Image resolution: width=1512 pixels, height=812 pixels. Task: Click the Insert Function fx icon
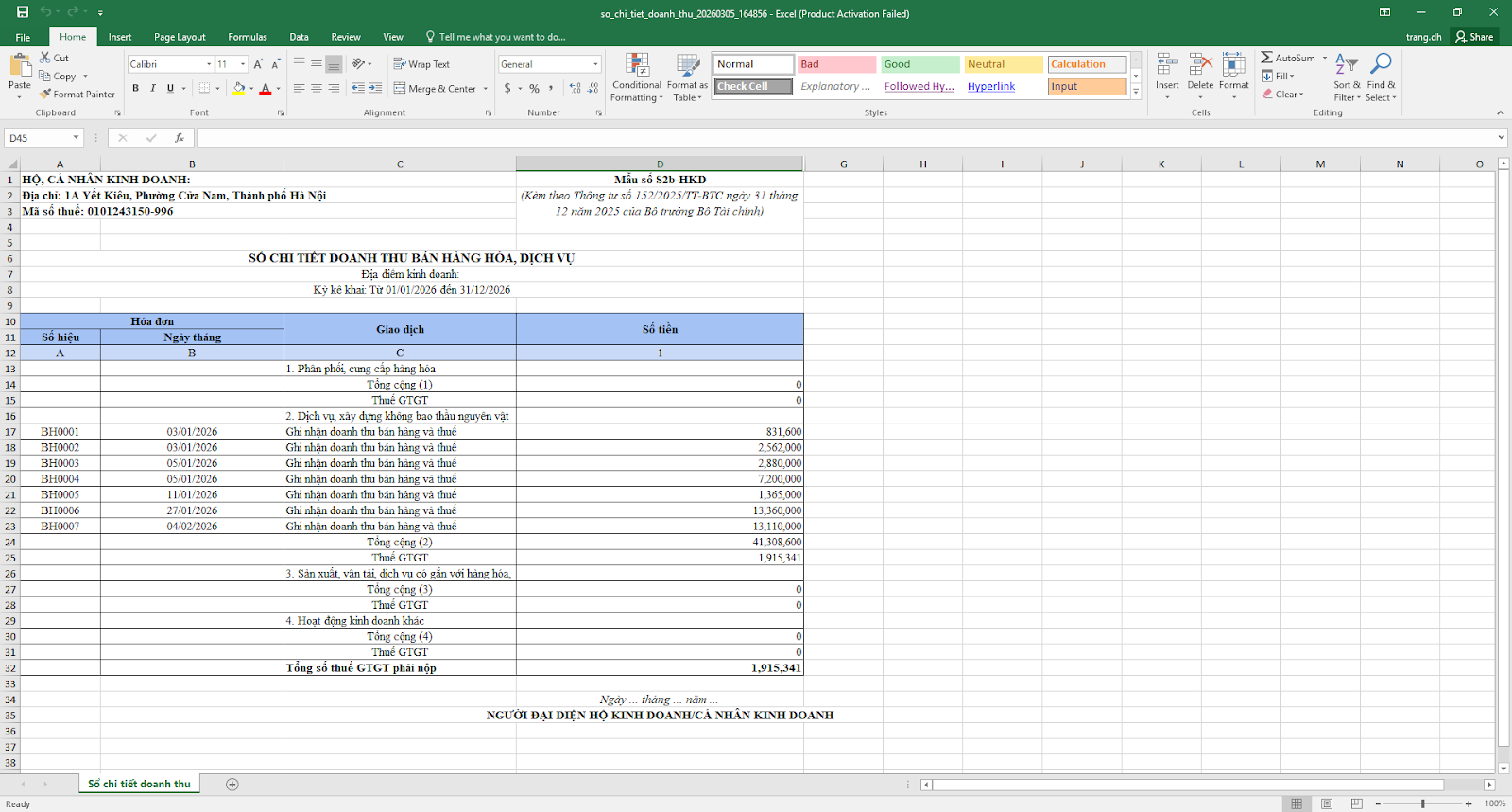179,138
